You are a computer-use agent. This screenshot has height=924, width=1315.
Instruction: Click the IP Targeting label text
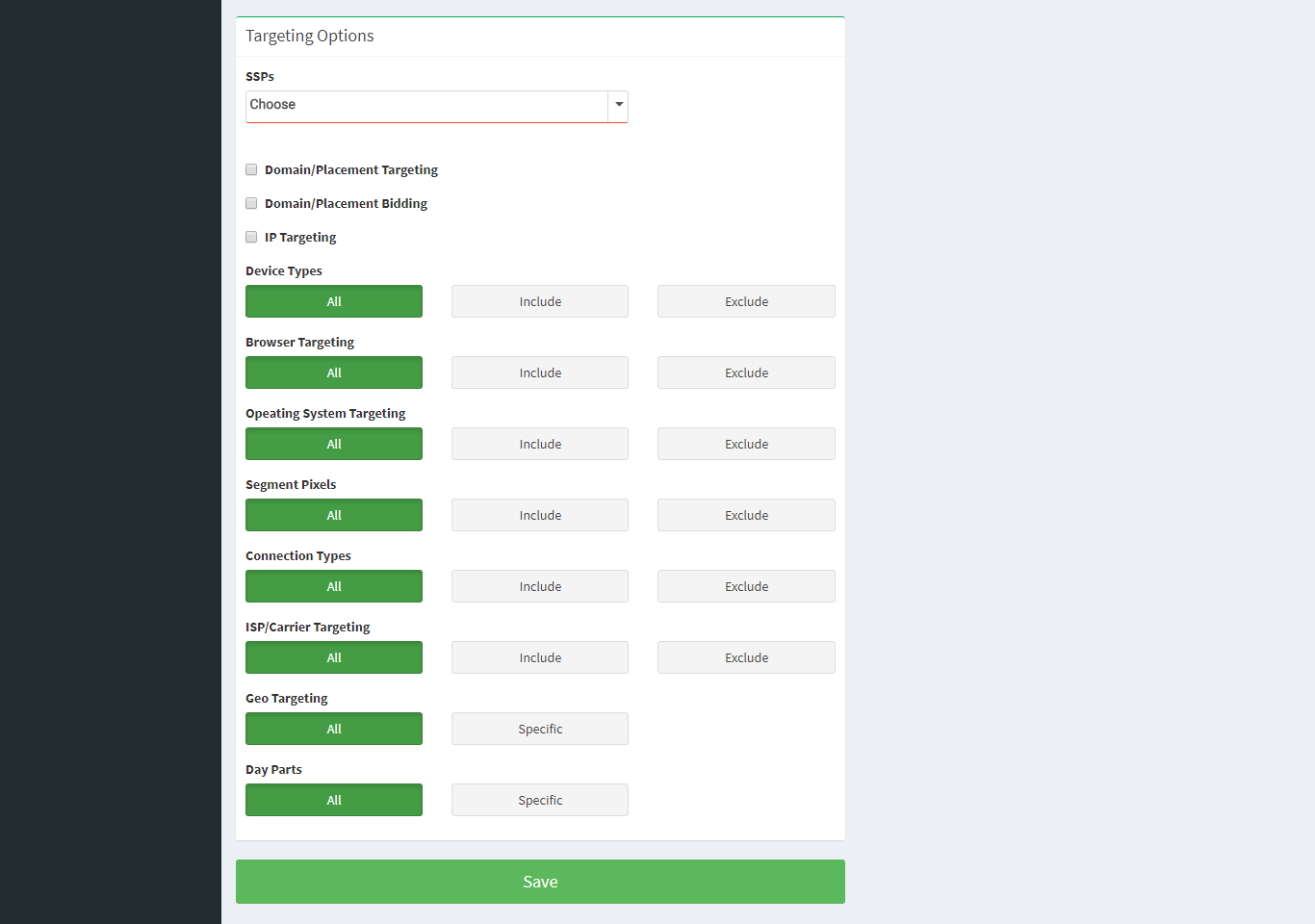click(x=300, y=237)
